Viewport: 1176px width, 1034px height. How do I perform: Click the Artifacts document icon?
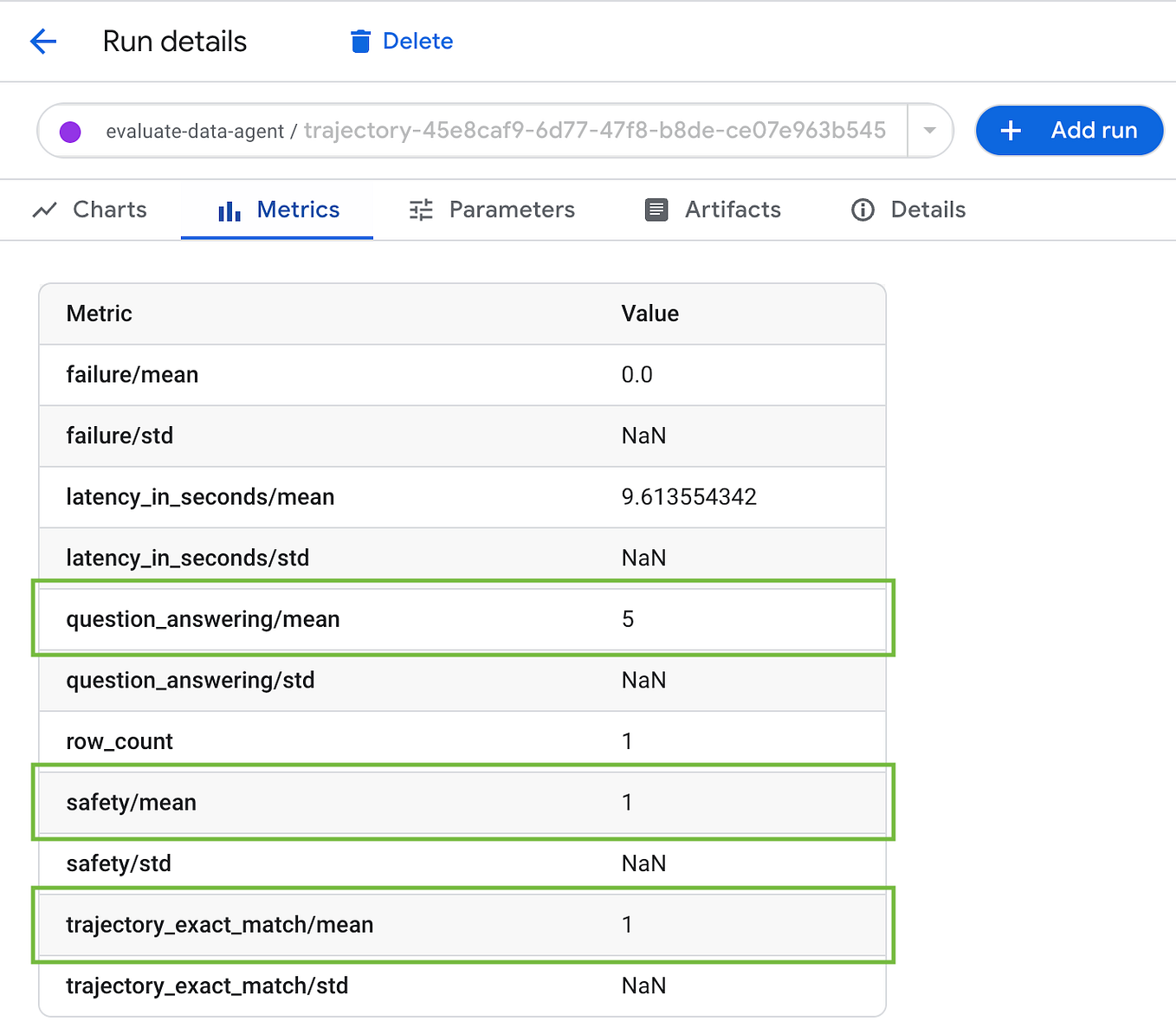tap(656, 210)
